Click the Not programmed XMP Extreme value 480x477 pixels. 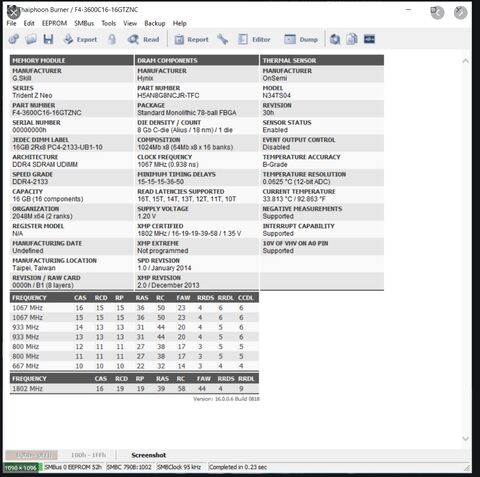point(163,251)
